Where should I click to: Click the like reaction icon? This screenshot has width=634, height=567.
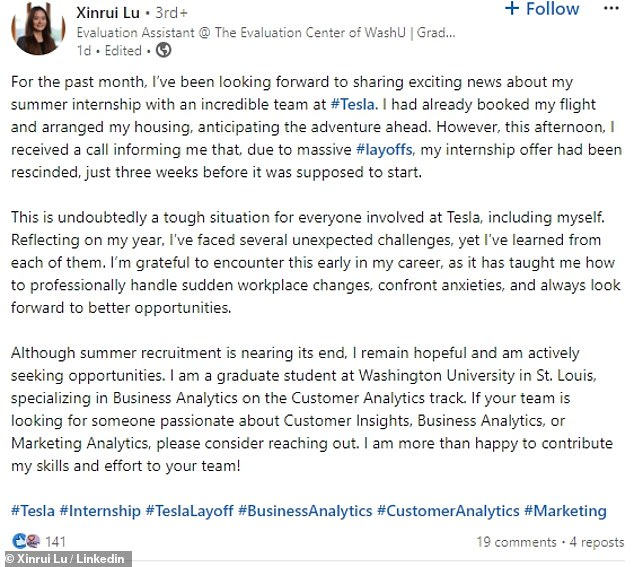pyautogui.click(x=19, y=541)
